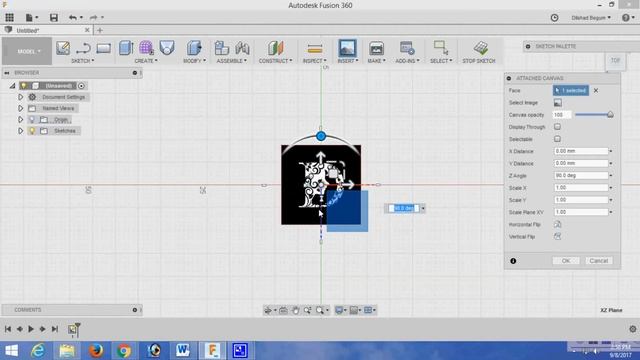The image size is (640, 360).
Task: Open the Scale X value dropdown arrow
Action: coord(611,188)
